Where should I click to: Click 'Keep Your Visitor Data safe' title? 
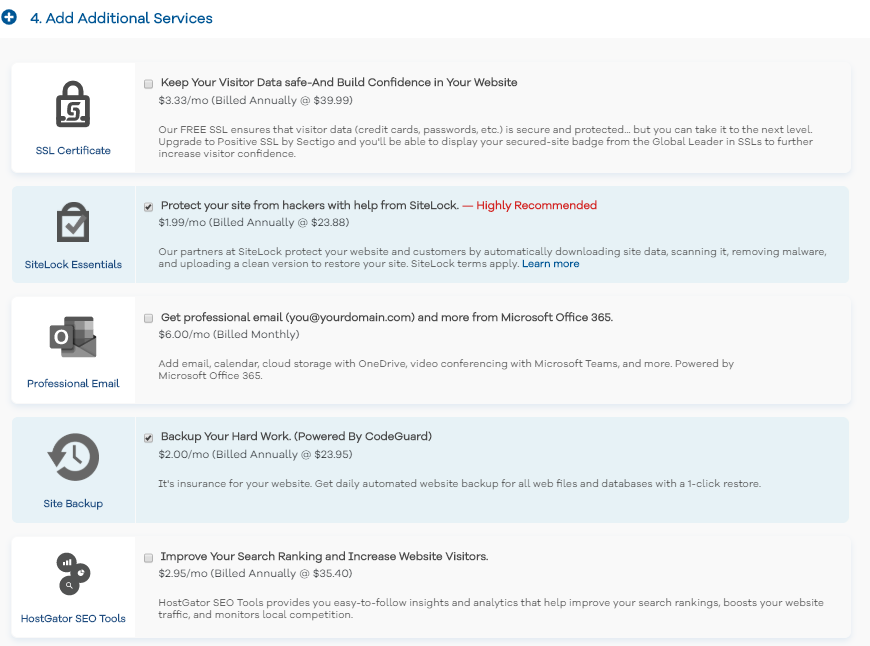(339, 82)
